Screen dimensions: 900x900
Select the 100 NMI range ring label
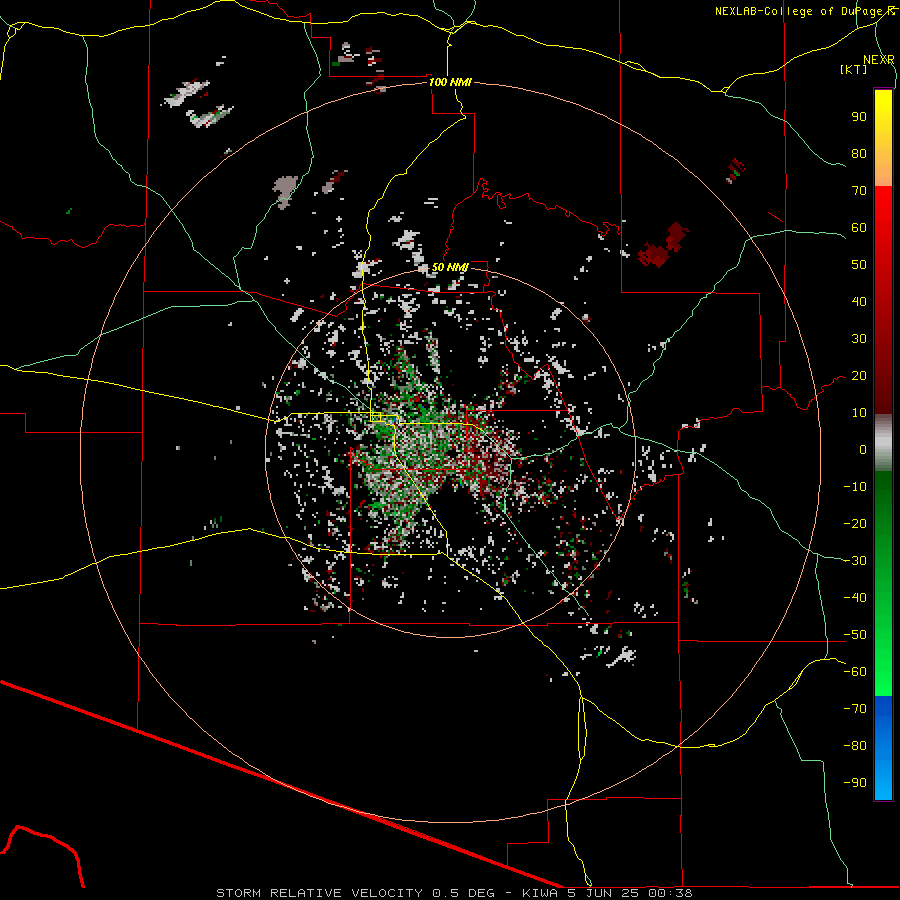tap(450, 82)
